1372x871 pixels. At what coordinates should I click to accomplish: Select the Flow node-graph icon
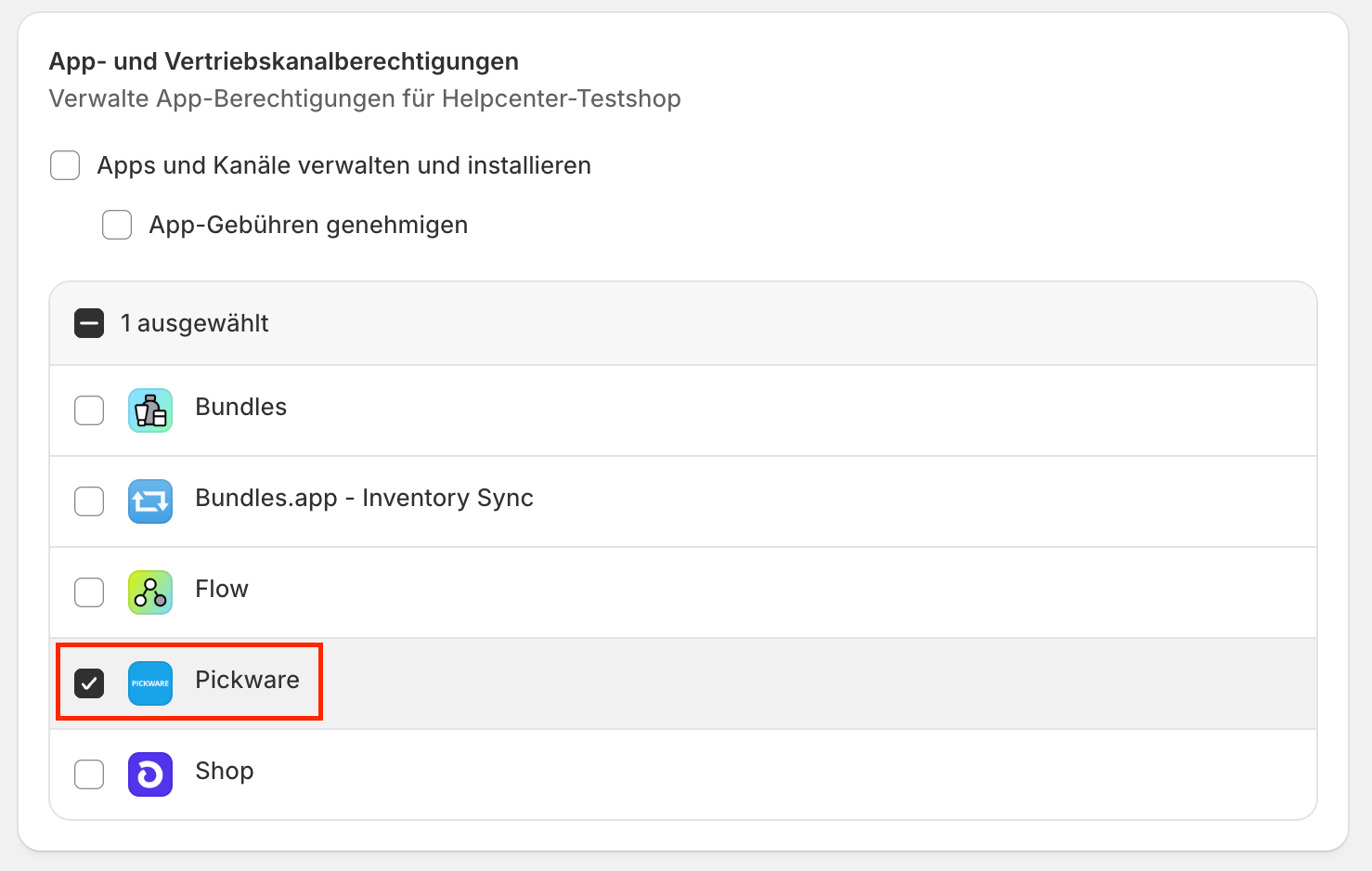(x=149, y=591)
